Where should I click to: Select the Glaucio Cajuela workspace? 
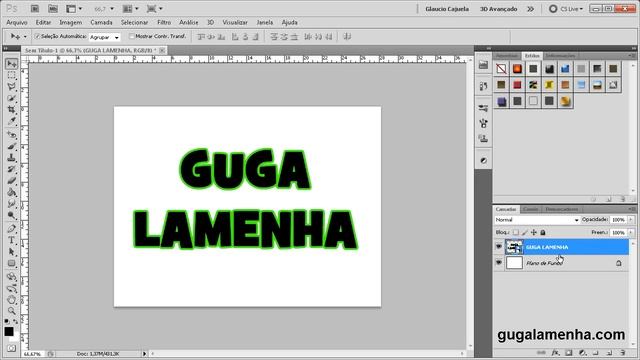tap(447, 9)
